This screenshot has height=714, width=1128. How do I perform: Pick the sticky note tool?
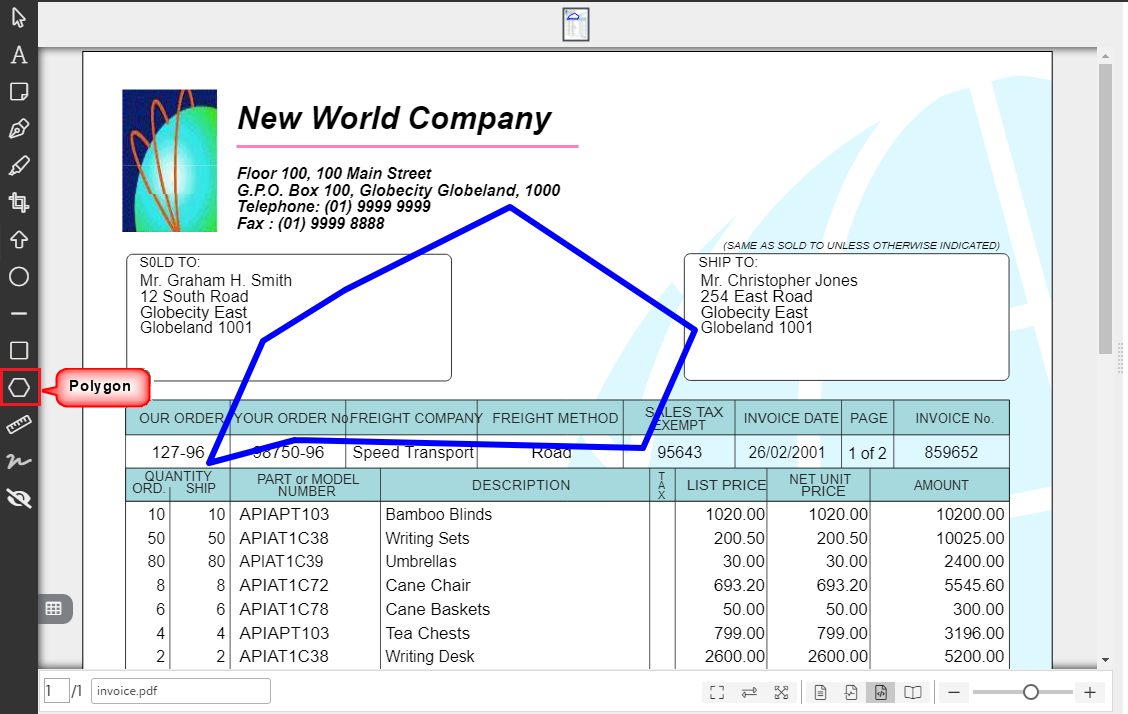coord(19,92)
